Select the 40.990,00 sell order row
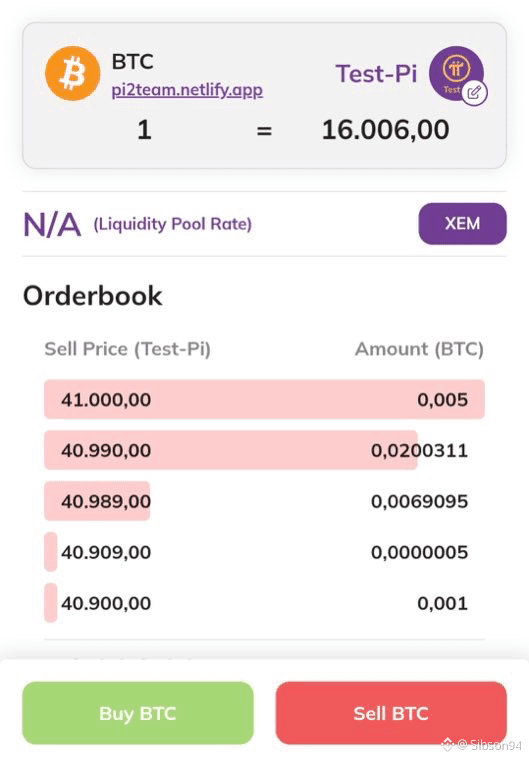This screenshot has width=529, height=761. point(264,450)
